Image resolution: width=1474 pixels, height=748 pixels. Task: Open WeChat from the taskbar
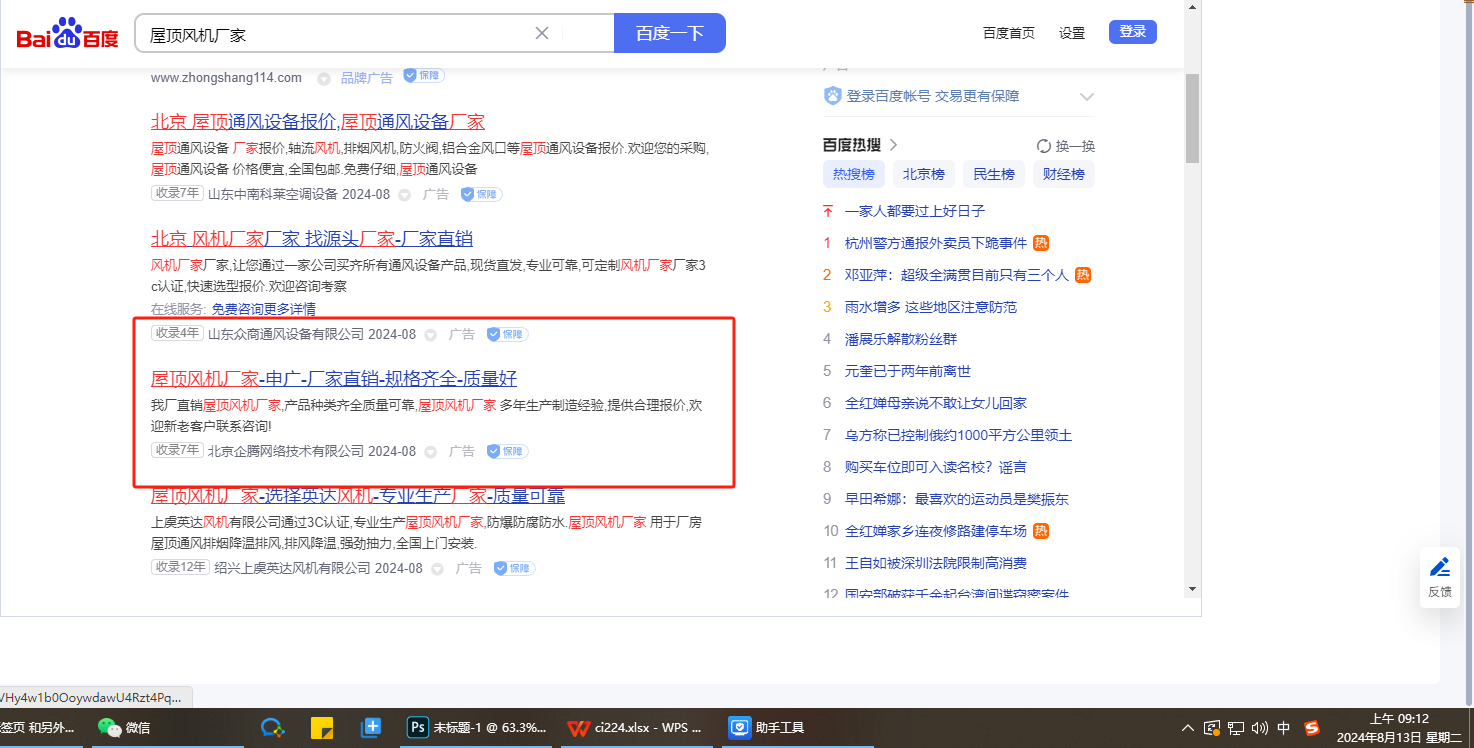tap(124, 728)
